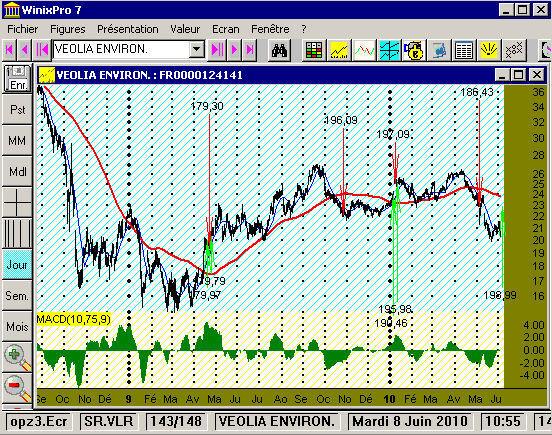The height and width of the screenshot is (435, 552).
Task: Switch to Jour daily view
Action: pos(17,264)
